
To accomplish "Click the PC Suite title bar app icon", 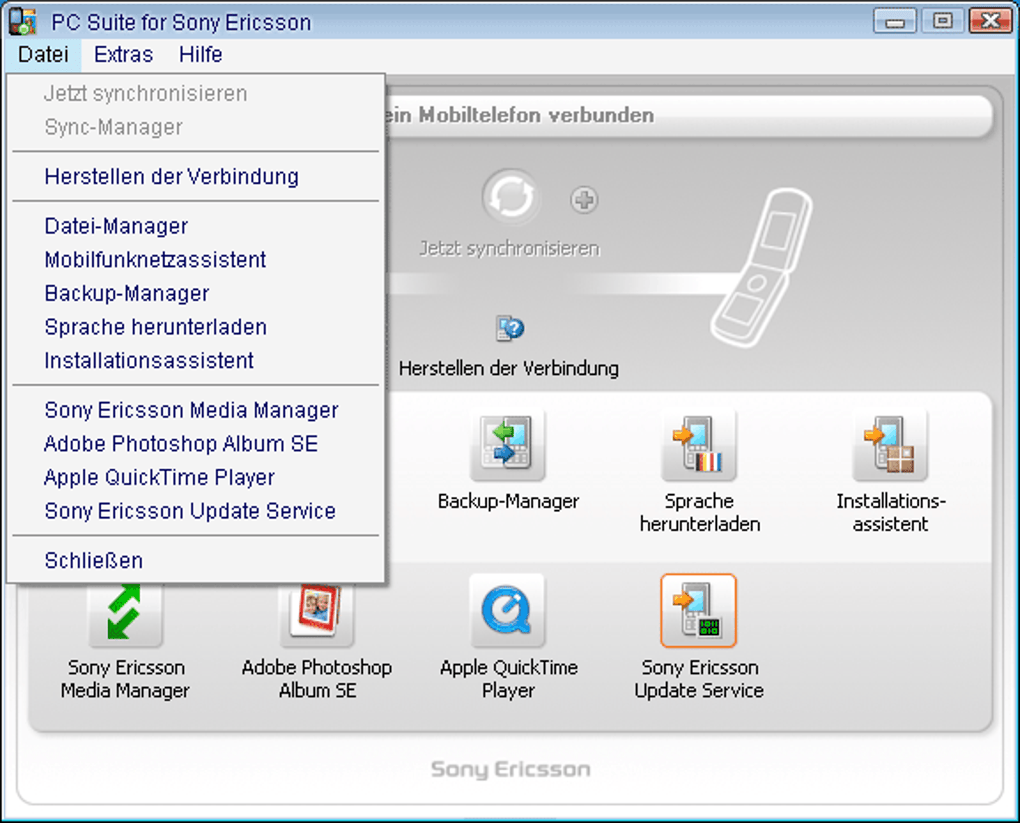I will [x=23, y=21].
